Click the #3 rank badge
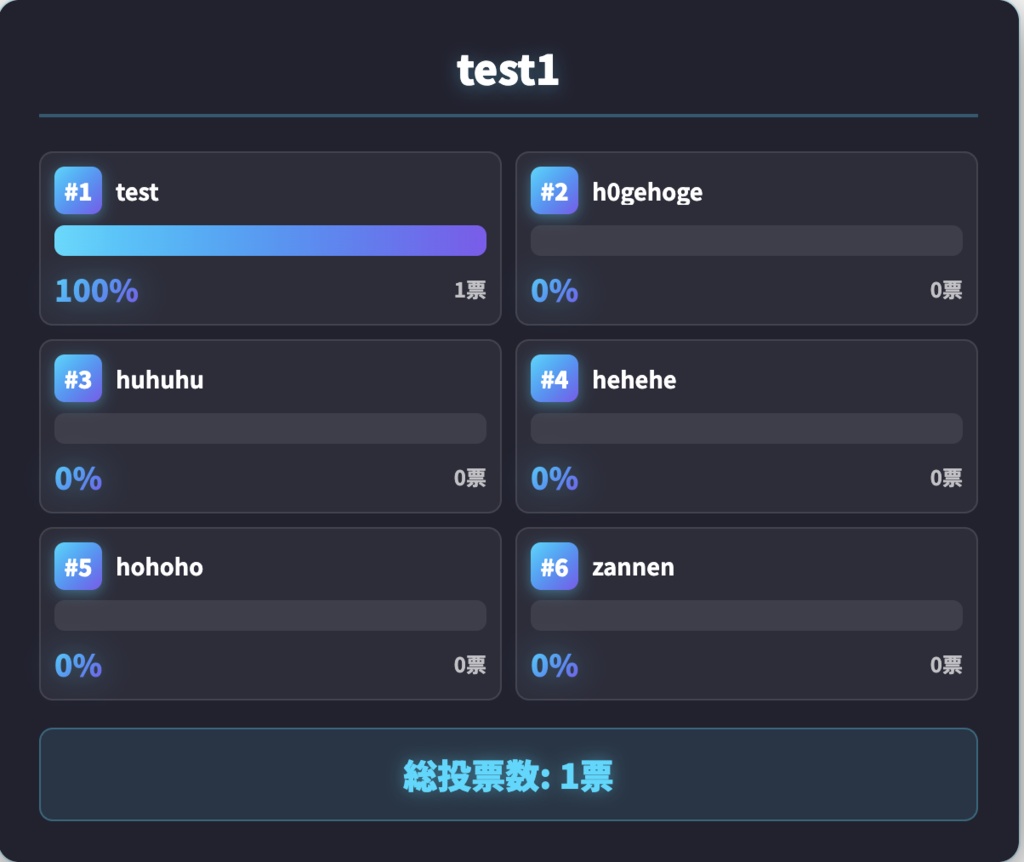The width and height of the screenshot is (1024, 862). point(78,379)
